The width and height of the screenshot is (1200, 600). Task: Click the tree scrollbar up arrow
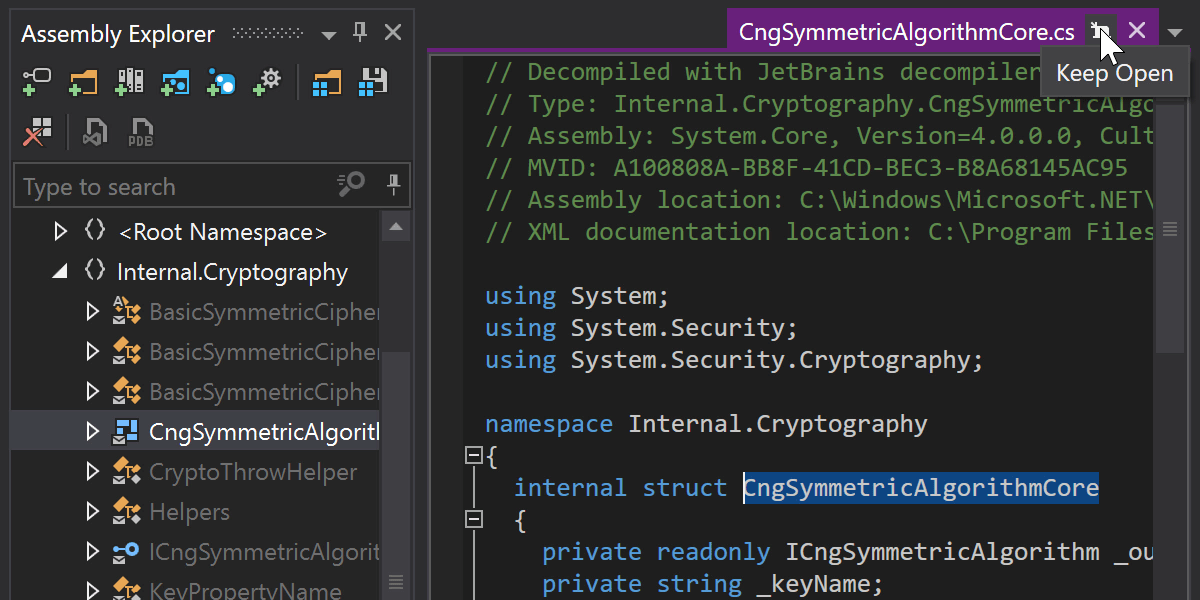395,227
